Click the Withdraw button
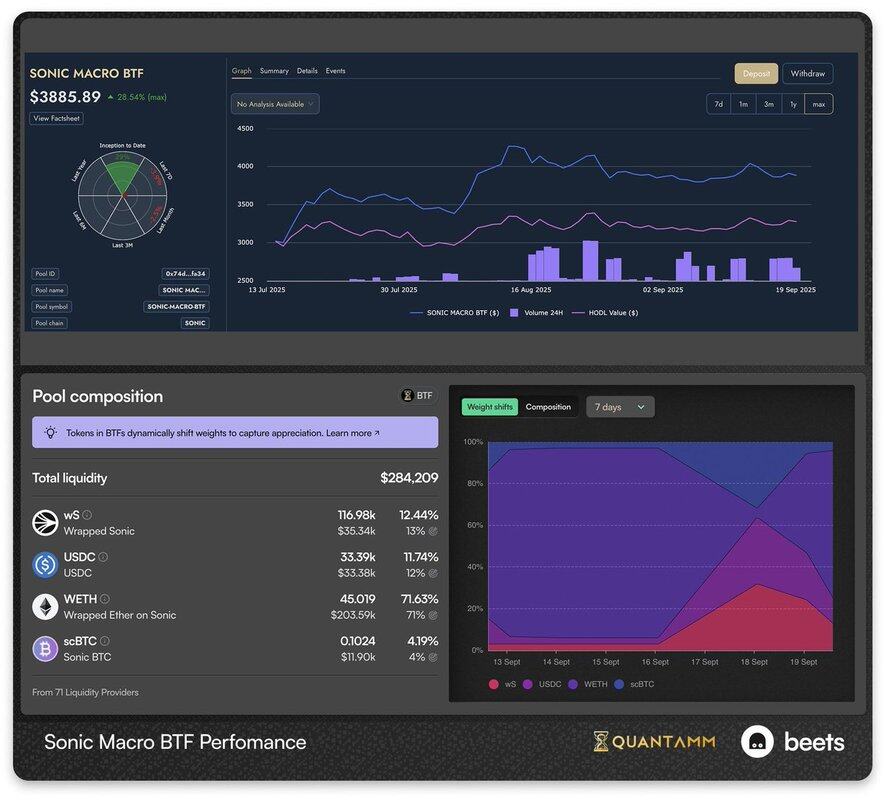Viewport: 886px width, 800px height. coord(807,73)
